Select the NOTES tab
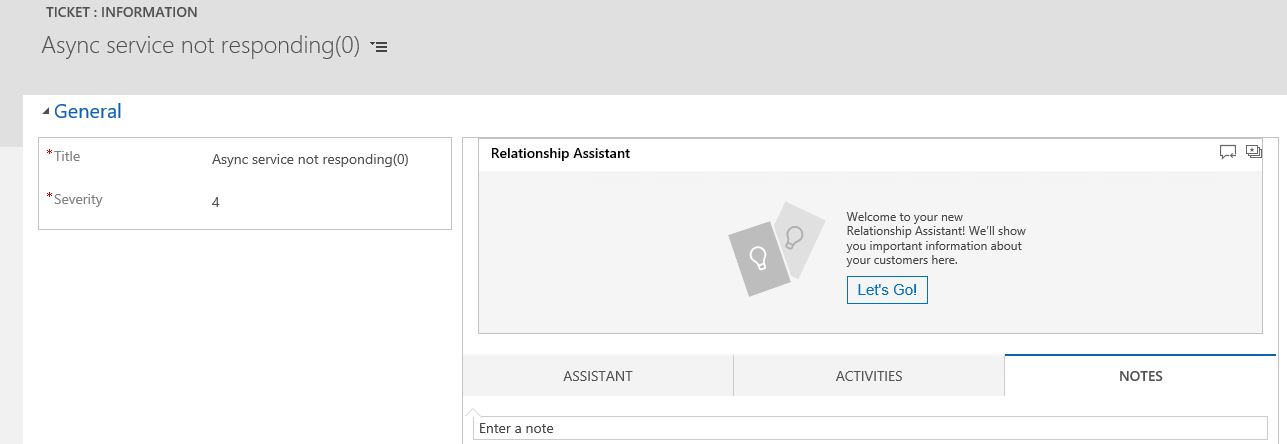The image size is (1287, 444). (x=1141, y=376)
